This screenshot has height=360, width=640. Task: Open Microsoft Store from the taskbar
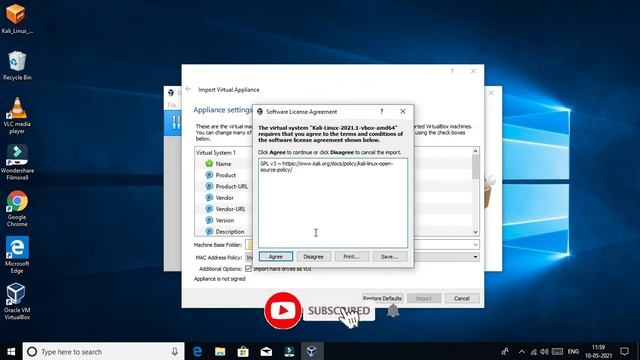[x=243, y=351]
